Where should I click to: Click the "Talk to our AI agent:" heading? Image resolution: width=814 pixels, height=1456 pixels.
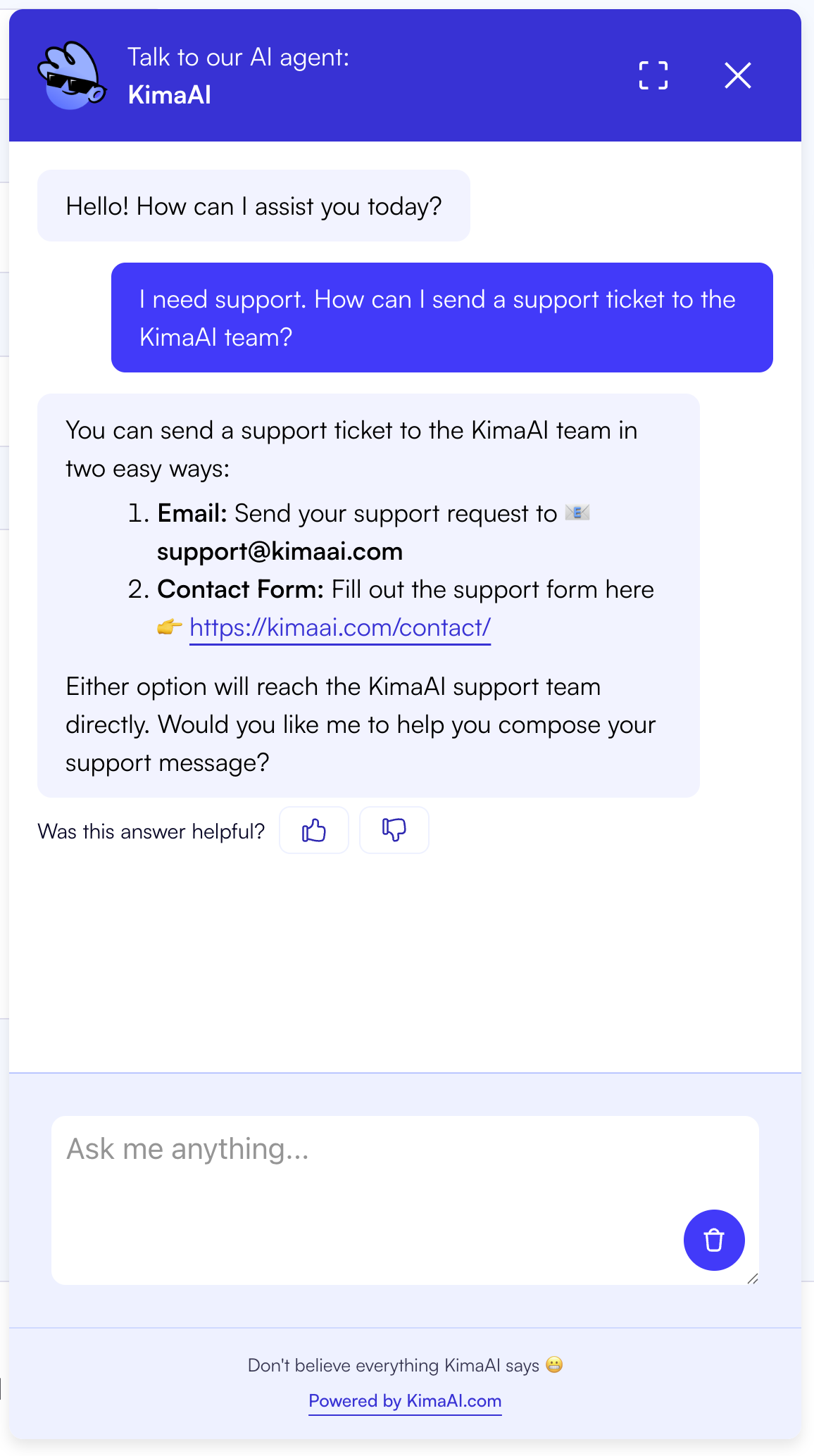[x=238, y=57]
